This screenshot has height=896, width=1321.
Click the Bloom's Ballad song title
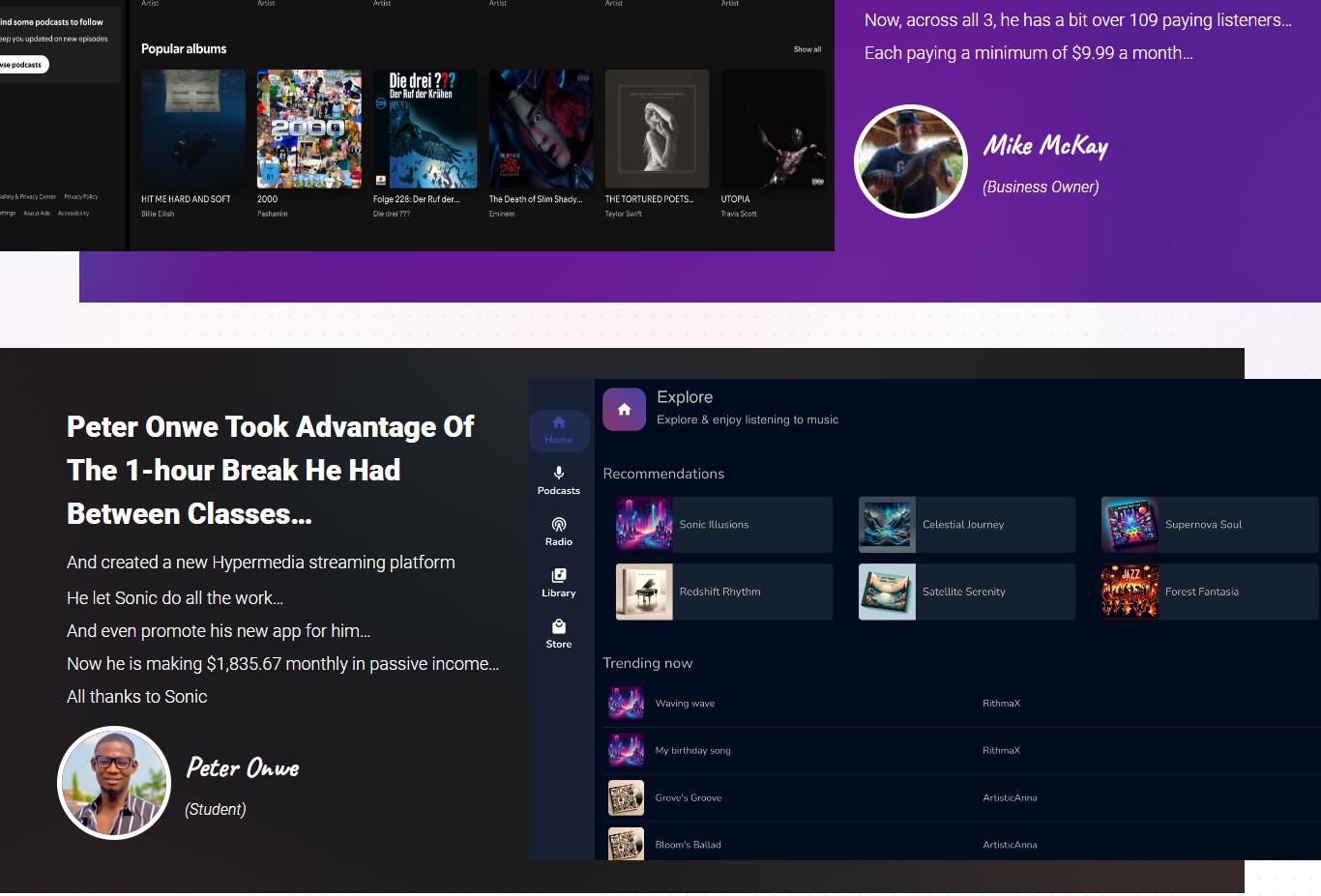689,845
